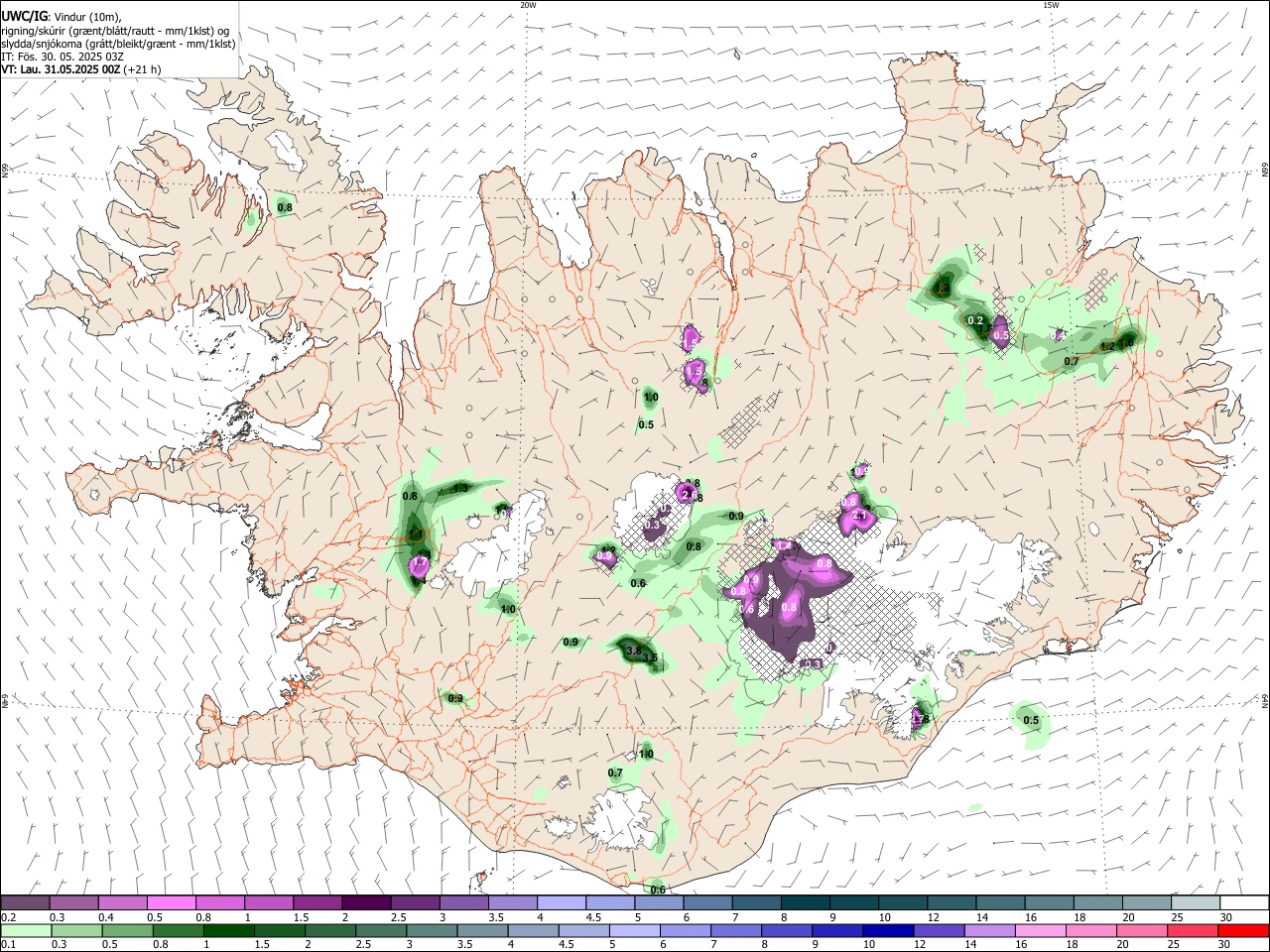Select the darkest purple snow-scale swatch labeled 2

[366, 903]
